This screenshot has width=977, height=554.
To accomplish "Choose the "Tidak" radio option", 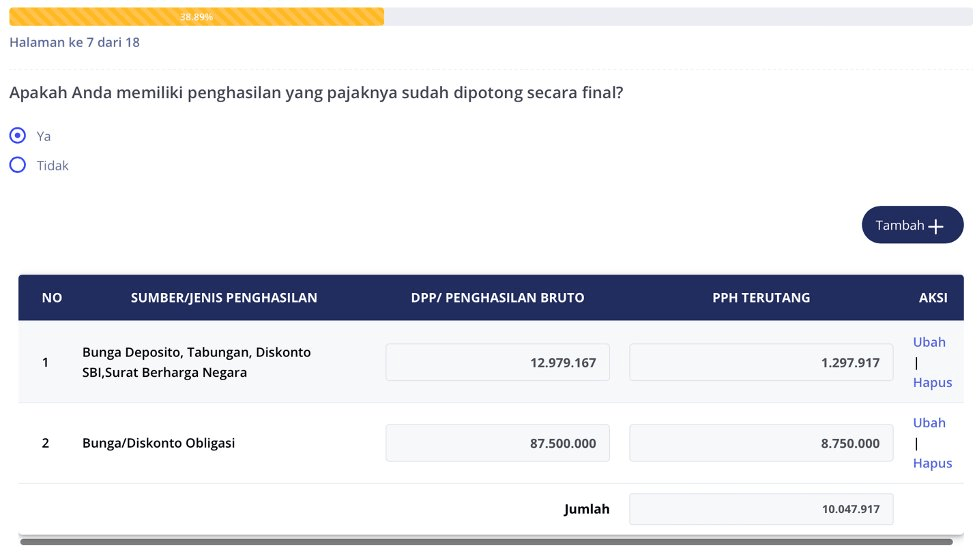I will coord(18,166).
